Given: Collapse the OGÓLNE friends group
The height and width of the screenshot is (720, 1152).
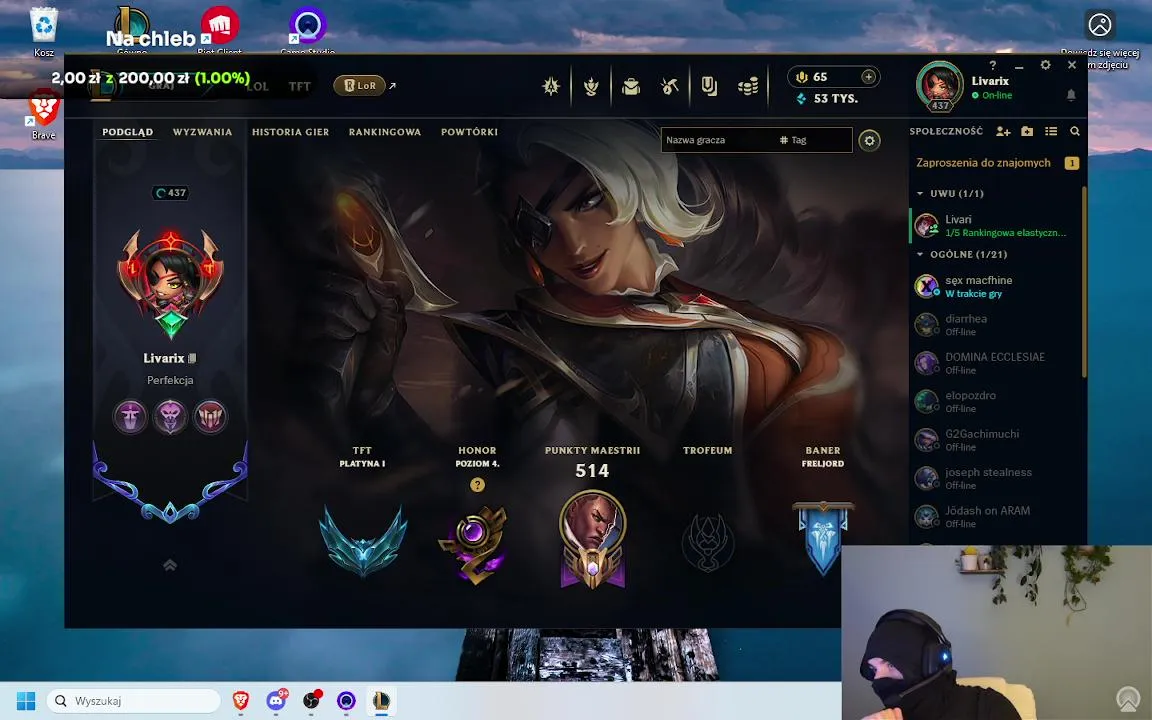Looking at the screenshot, I should (x=920, y=254).
